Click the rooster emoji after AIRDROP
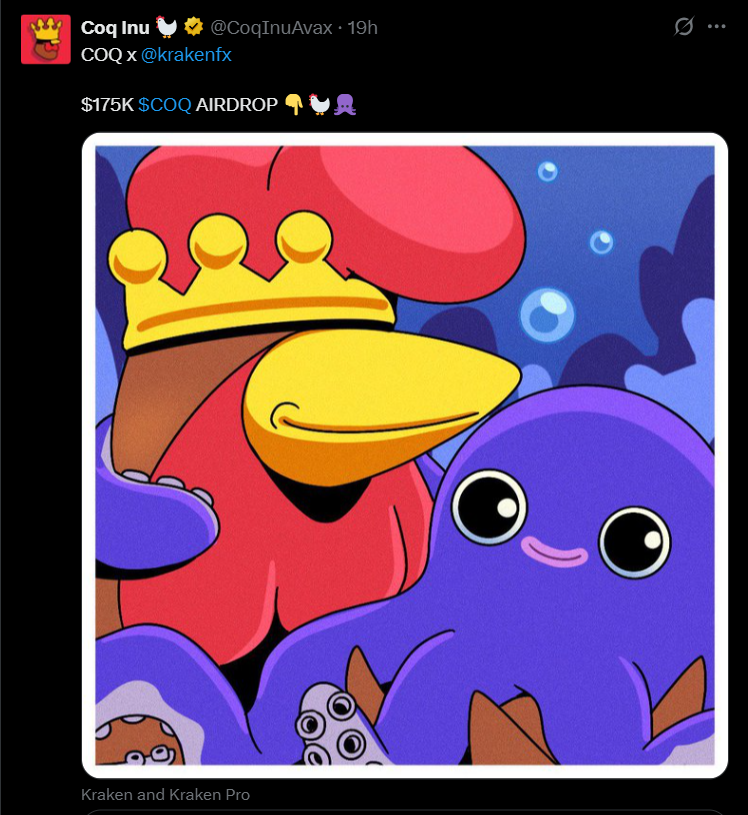 tap(319, 104)
